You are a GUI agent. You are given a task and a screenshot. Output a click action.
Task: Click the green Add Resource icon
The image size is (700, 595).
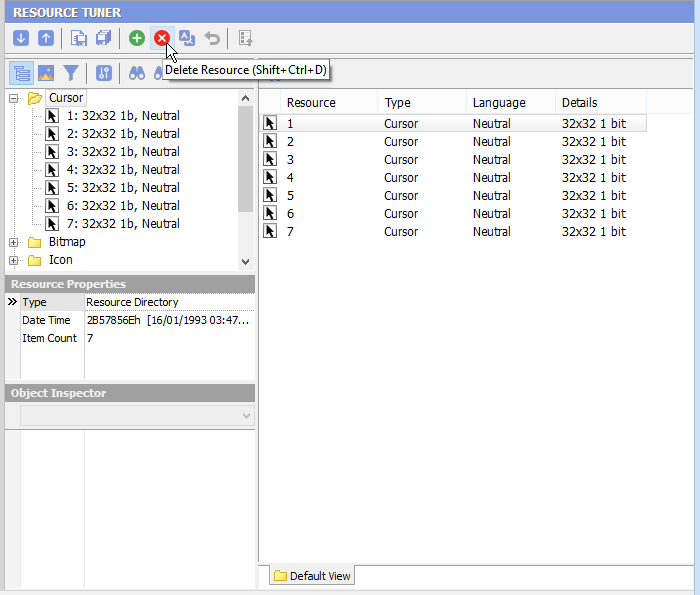(x=137, y=38)
